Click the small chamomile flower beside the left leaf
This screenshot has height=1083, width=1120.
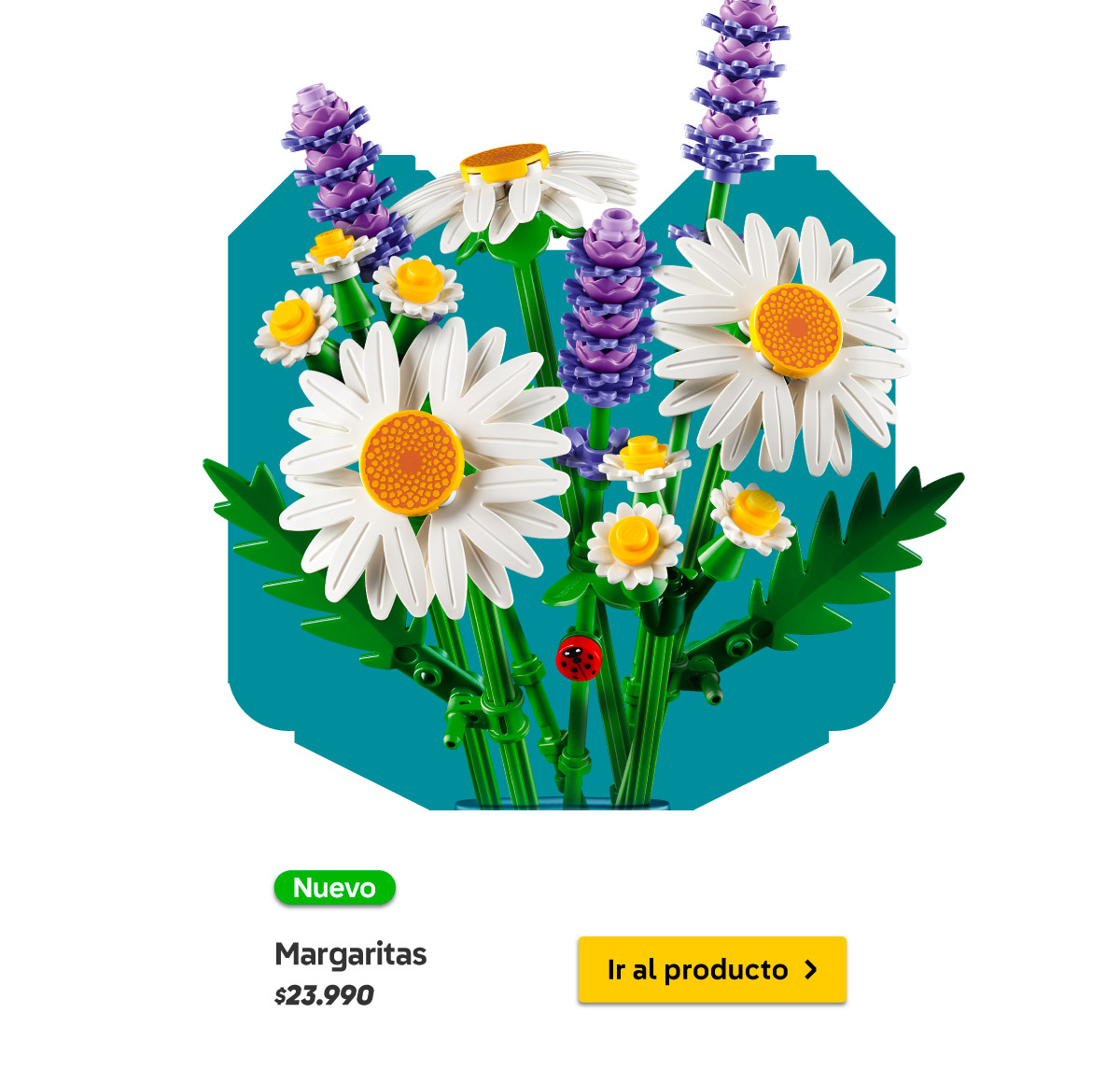point(295,325)
